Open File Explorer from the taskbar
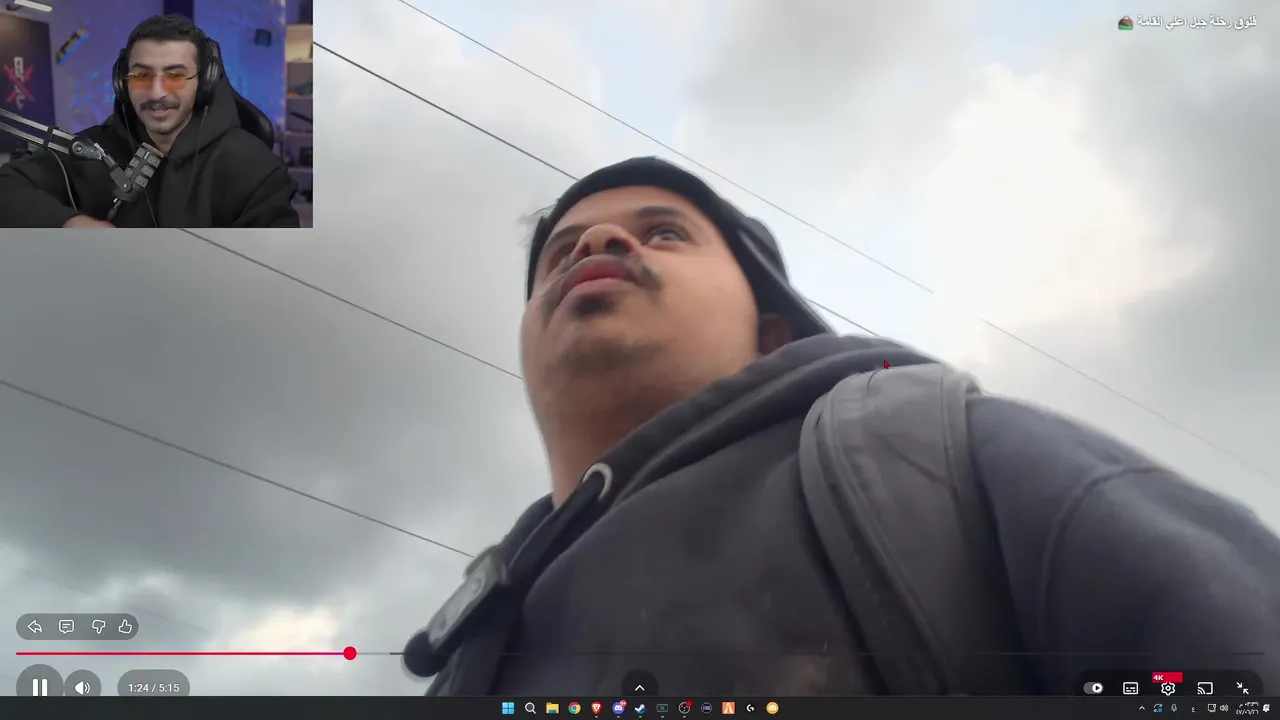The width and height of the screenshot is (1280, 720). coord(552,708)
